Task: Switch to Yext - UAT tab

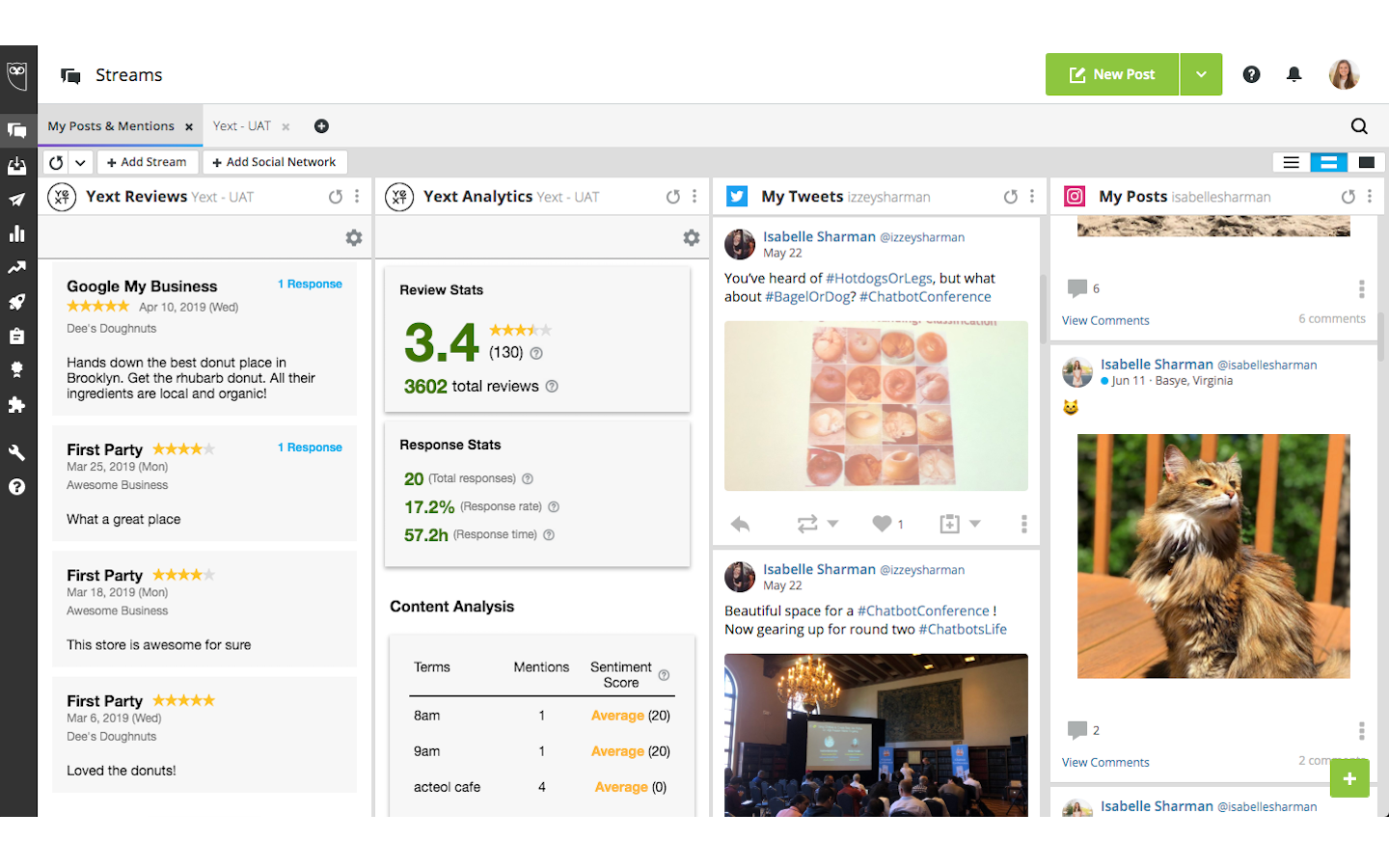Action: [x=242, y=126]
